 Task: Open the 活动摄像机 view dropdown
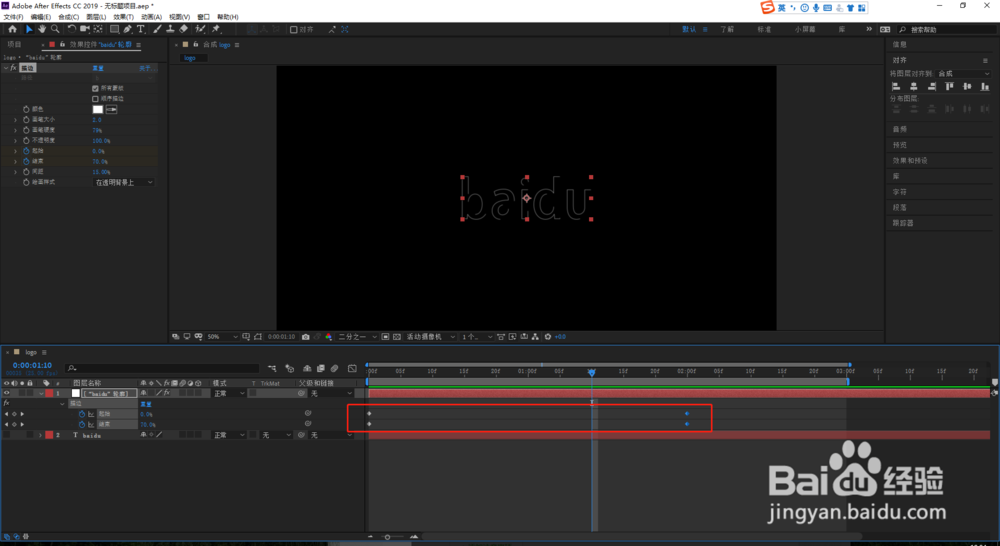tap(430, 337)
